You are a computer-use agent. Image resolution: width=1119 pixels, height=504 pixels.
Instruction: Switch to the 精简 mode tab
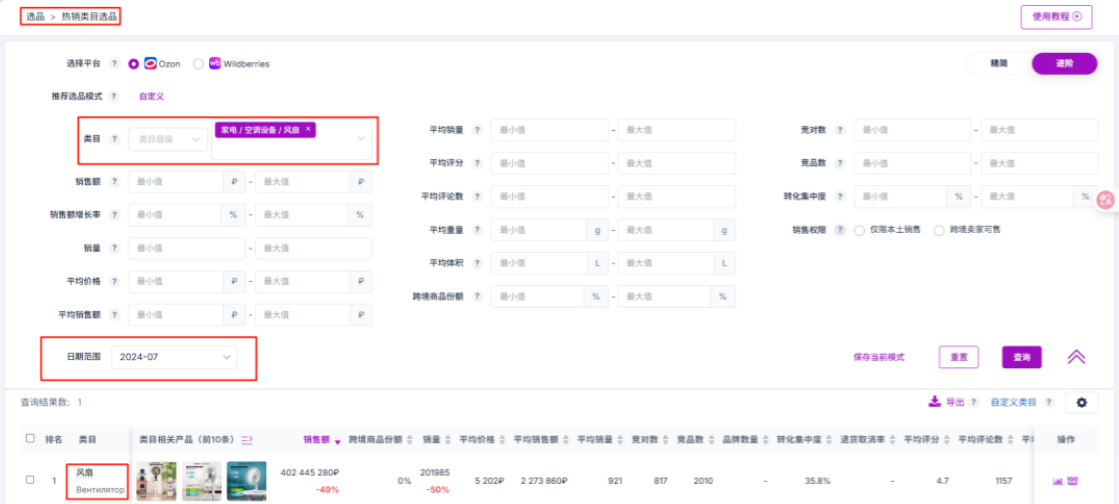pyautogui.click(x=998, y=63)
